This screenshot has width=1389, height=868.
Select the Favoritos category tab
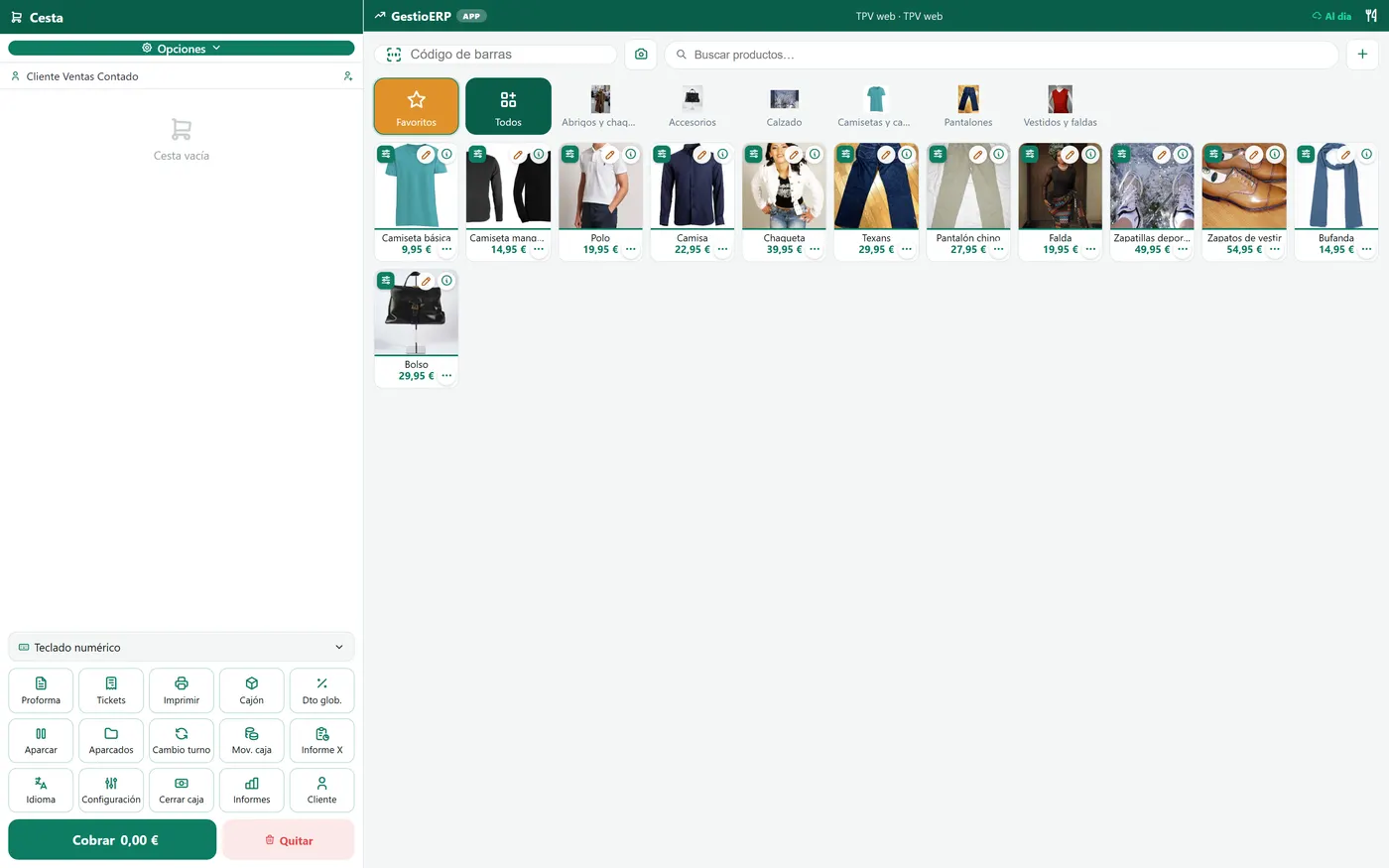(x=417, y=106)
